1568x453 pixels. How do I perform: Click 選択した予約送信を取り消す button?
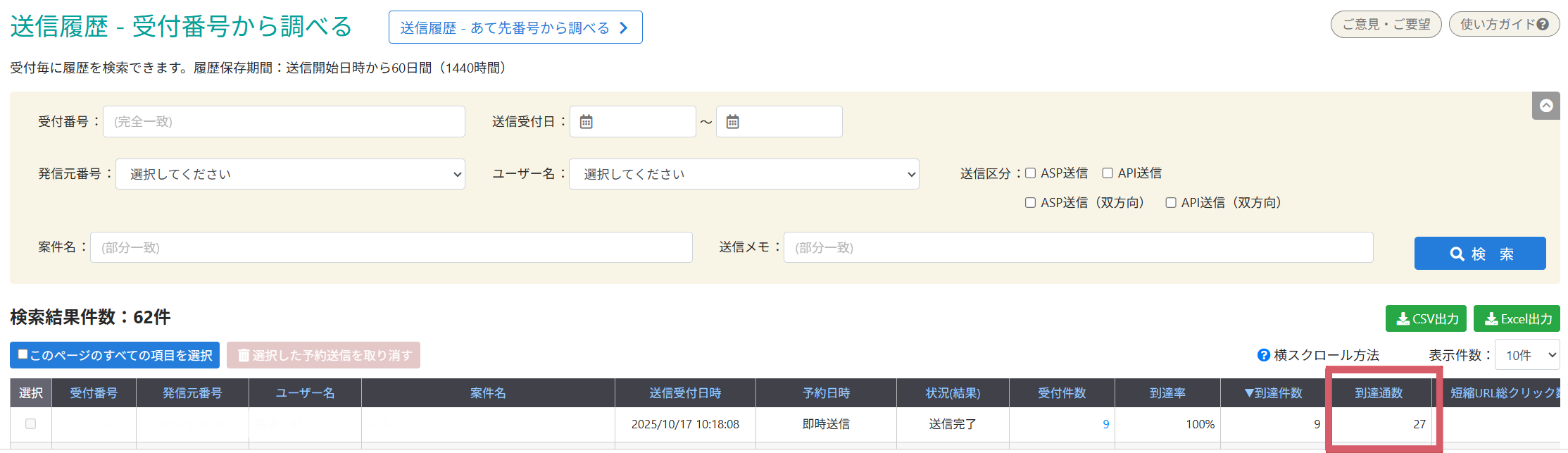(x=323, y=355)
